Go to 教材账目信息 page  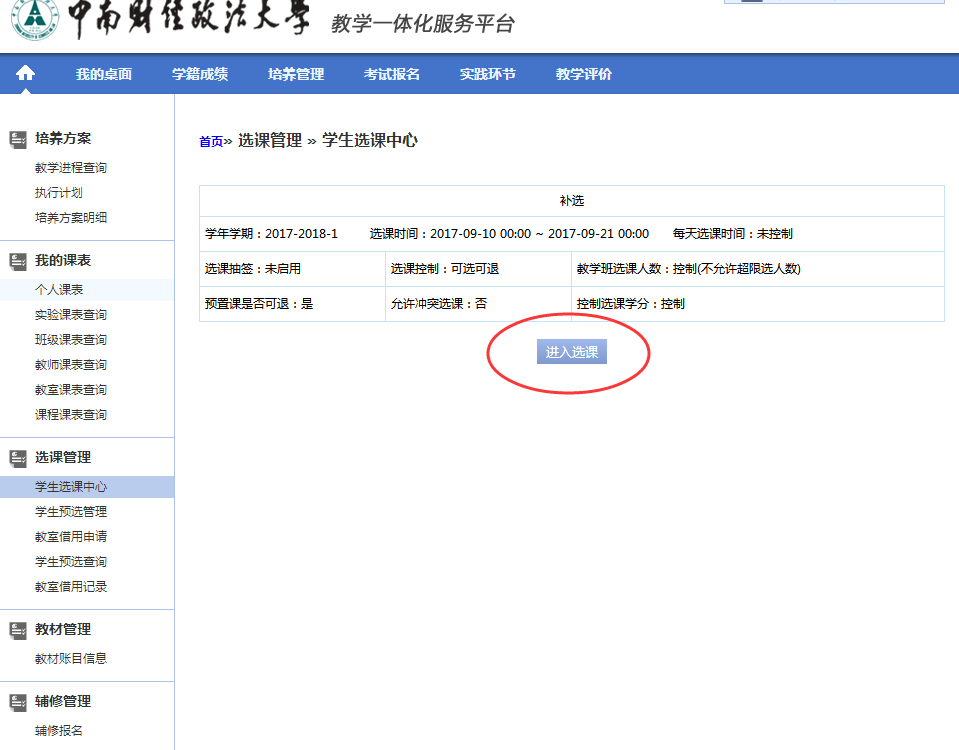[71, 659]
